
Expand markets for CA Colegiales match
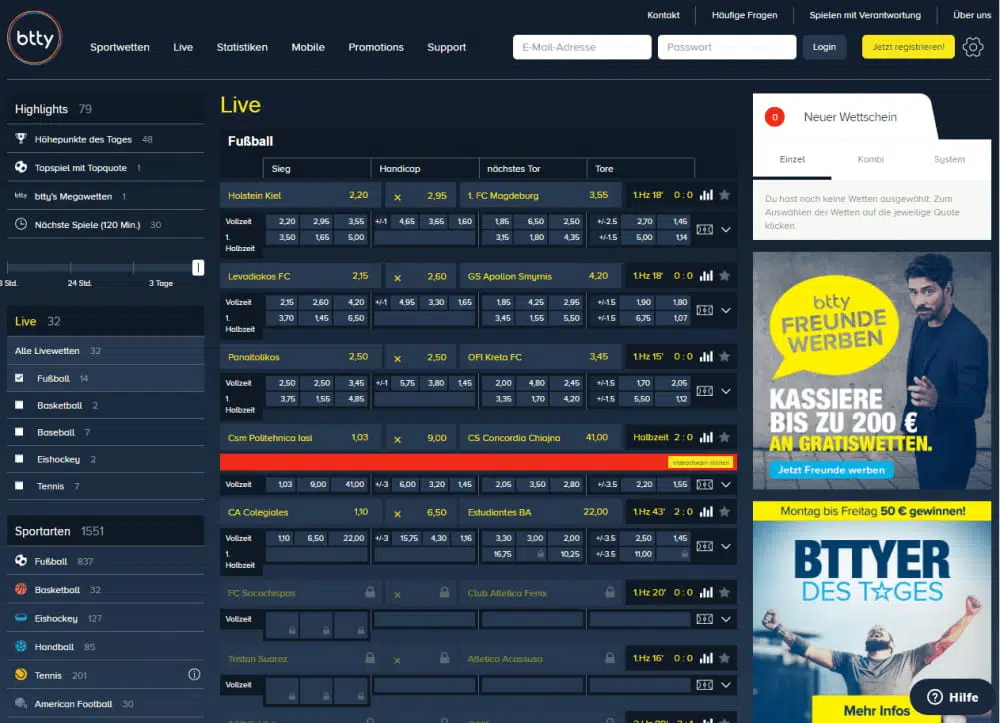(726, 546)
